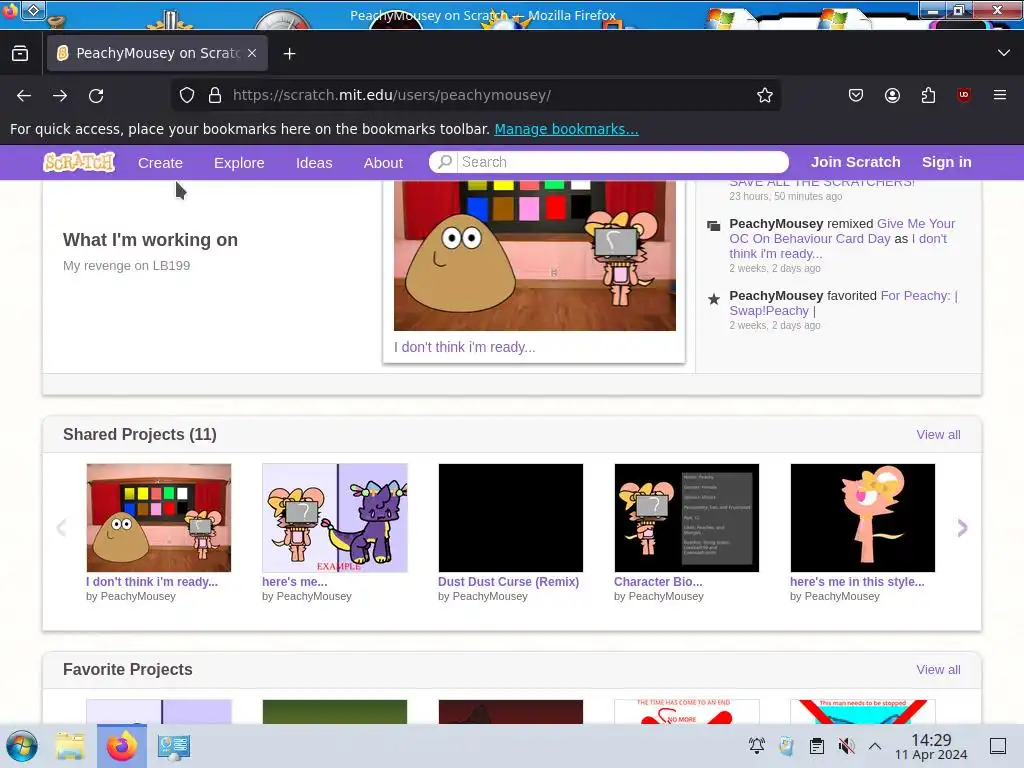This screenshot has height=768, width=1024.
Task: Click the Windows Start orb
Action: [x=22, y=746]
